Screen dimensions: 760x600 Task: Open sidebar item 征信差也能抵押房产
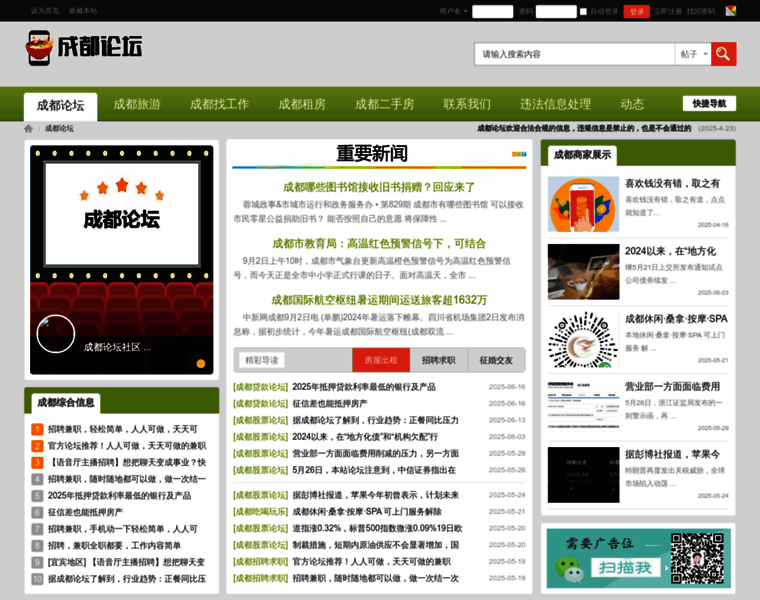click(85, 512)
